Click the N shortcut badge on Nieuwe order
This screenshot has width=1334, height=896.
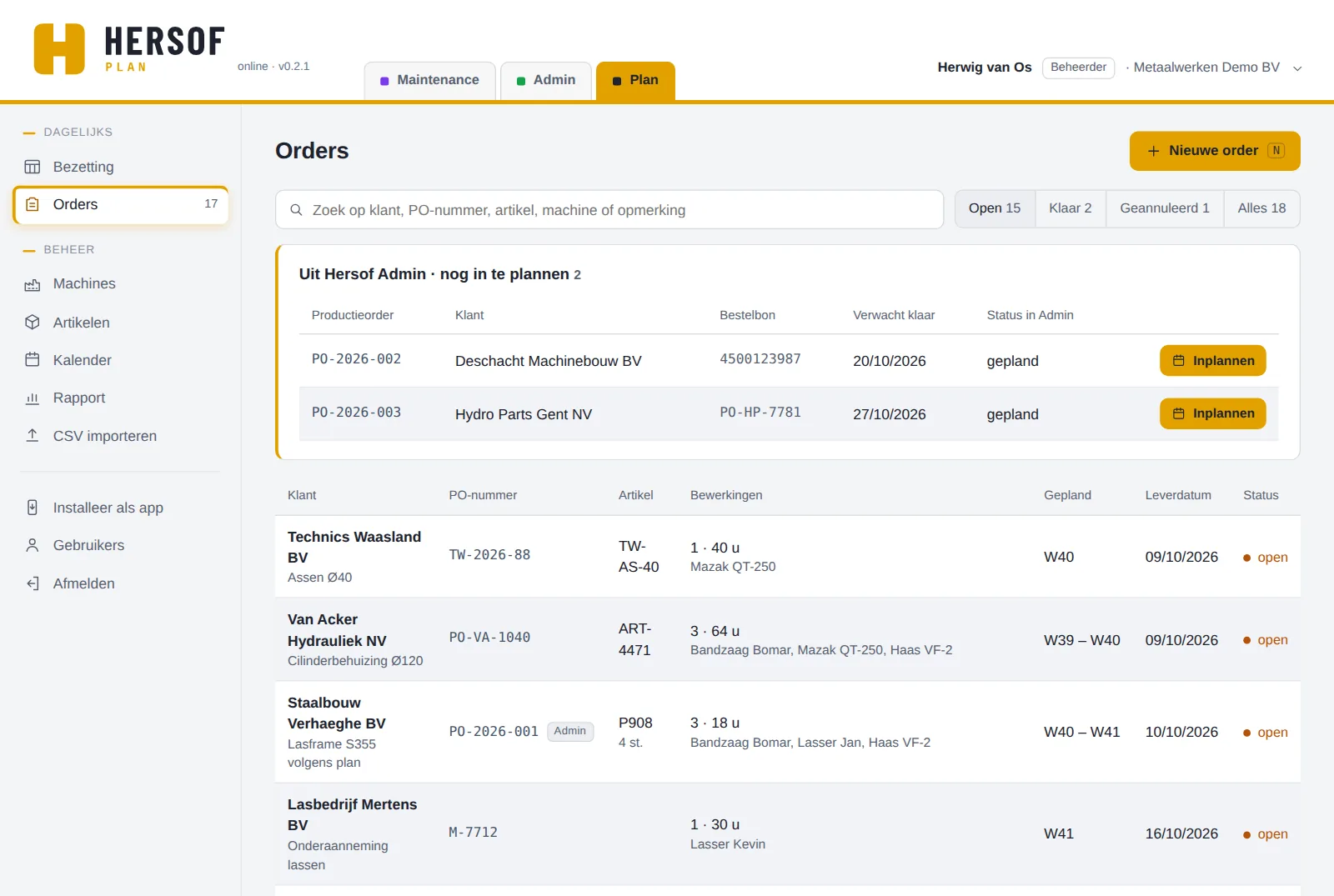[x=1276, y=151]
